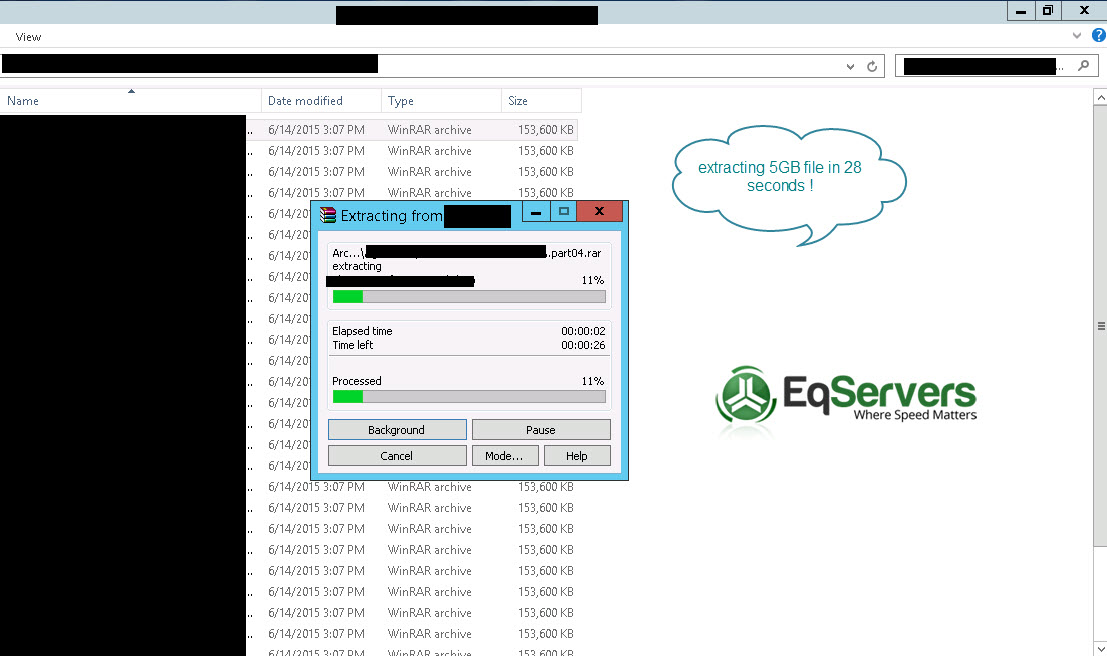Screen dimensions: 1107x656
Task: Click the search magnifier icon
Action: [x=1084, y=65]
